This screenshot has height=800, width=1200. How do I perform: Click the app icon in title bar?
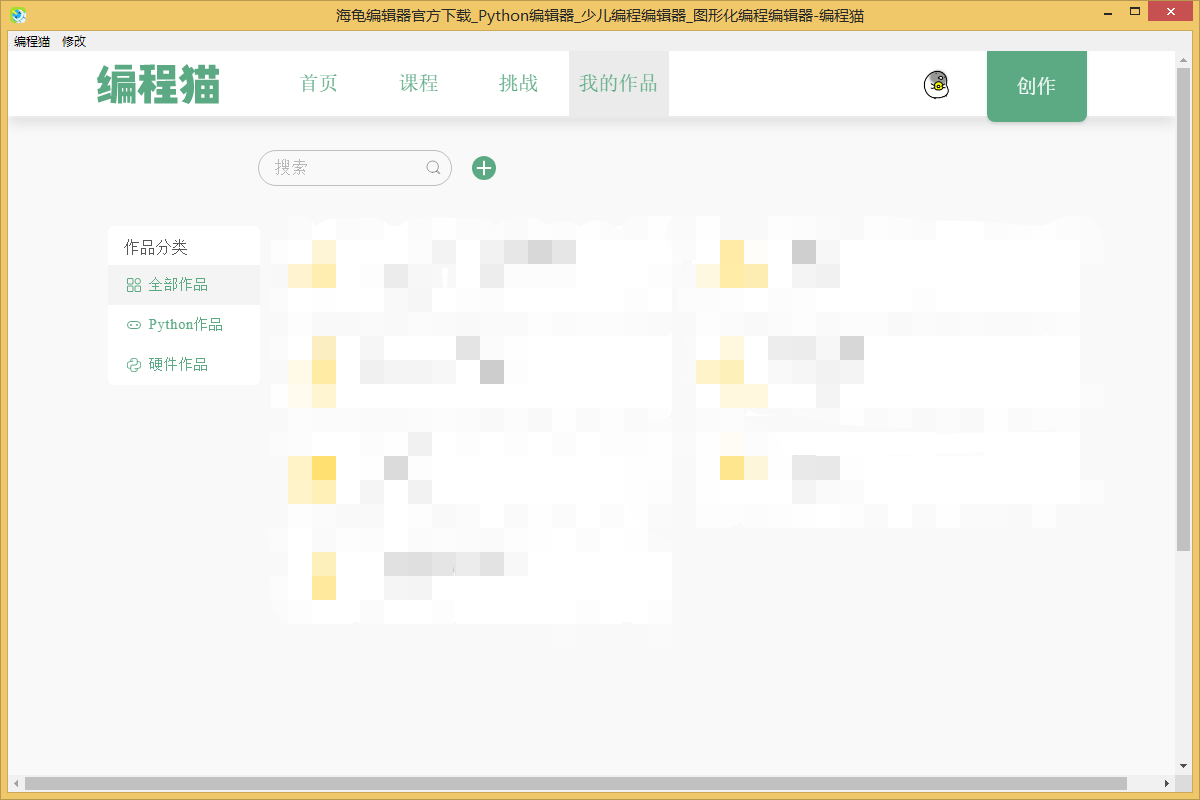pyautogui.click(x=18, y=15)
